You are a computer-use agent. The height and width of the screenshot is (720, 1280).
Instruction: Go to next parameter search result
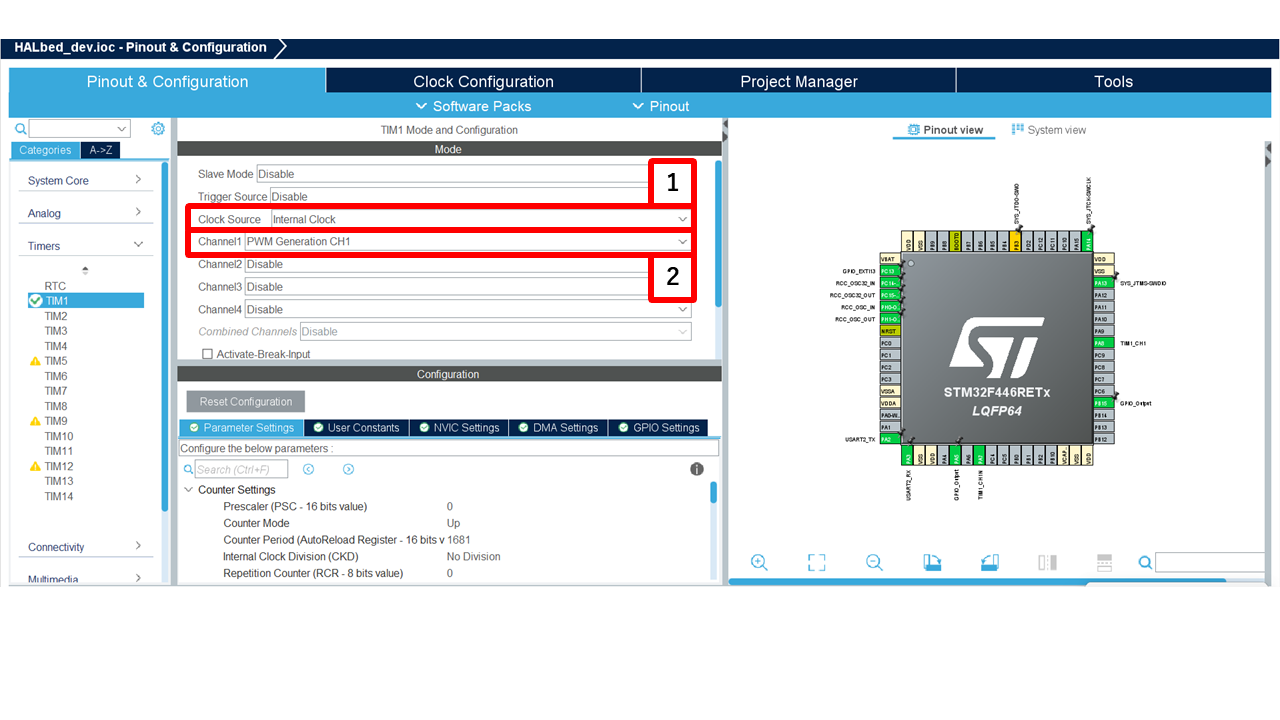point(348,469)
